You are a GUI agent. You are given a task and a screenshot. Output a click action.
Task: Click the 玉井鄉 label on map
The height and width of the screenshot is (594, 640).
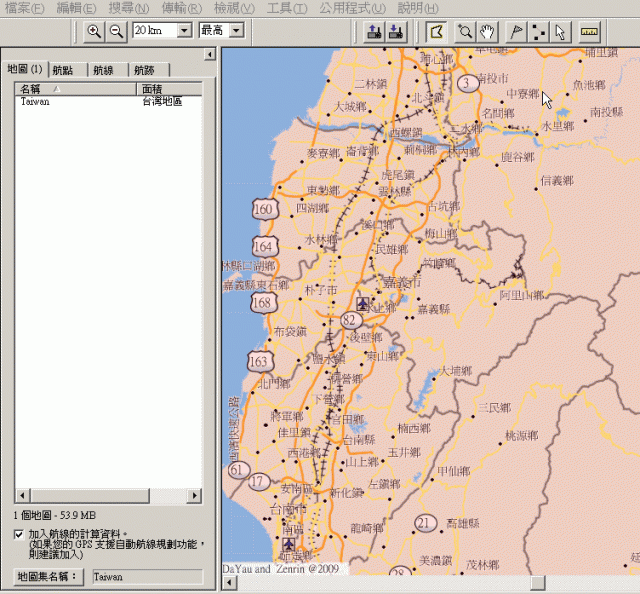coord(404,452)
